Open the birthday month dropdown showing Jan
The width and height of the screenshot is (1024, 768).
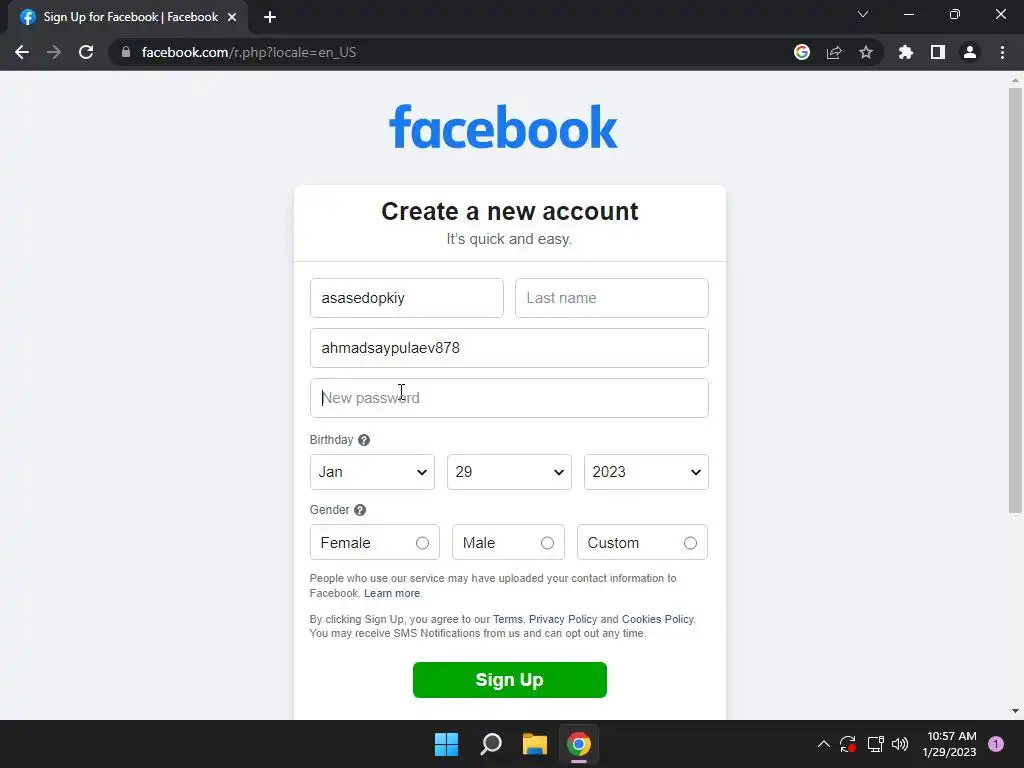click(x=372, y=472)
